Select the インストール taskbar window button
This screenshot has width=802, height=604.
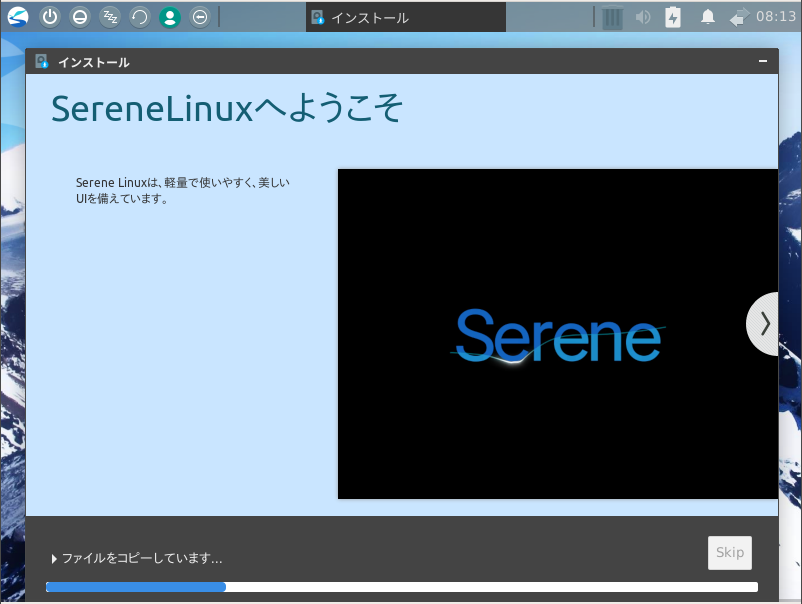pos(406,17)
